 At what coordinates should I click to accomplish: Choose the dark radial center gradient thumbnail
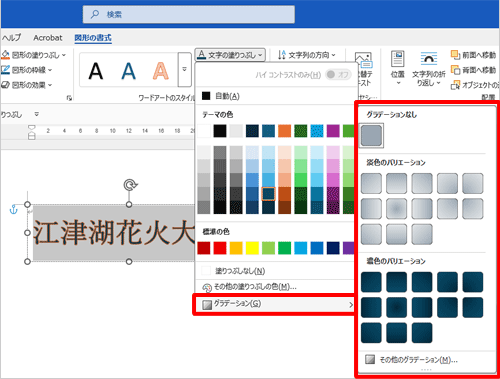pyautogui.click(x=396, y=307)
